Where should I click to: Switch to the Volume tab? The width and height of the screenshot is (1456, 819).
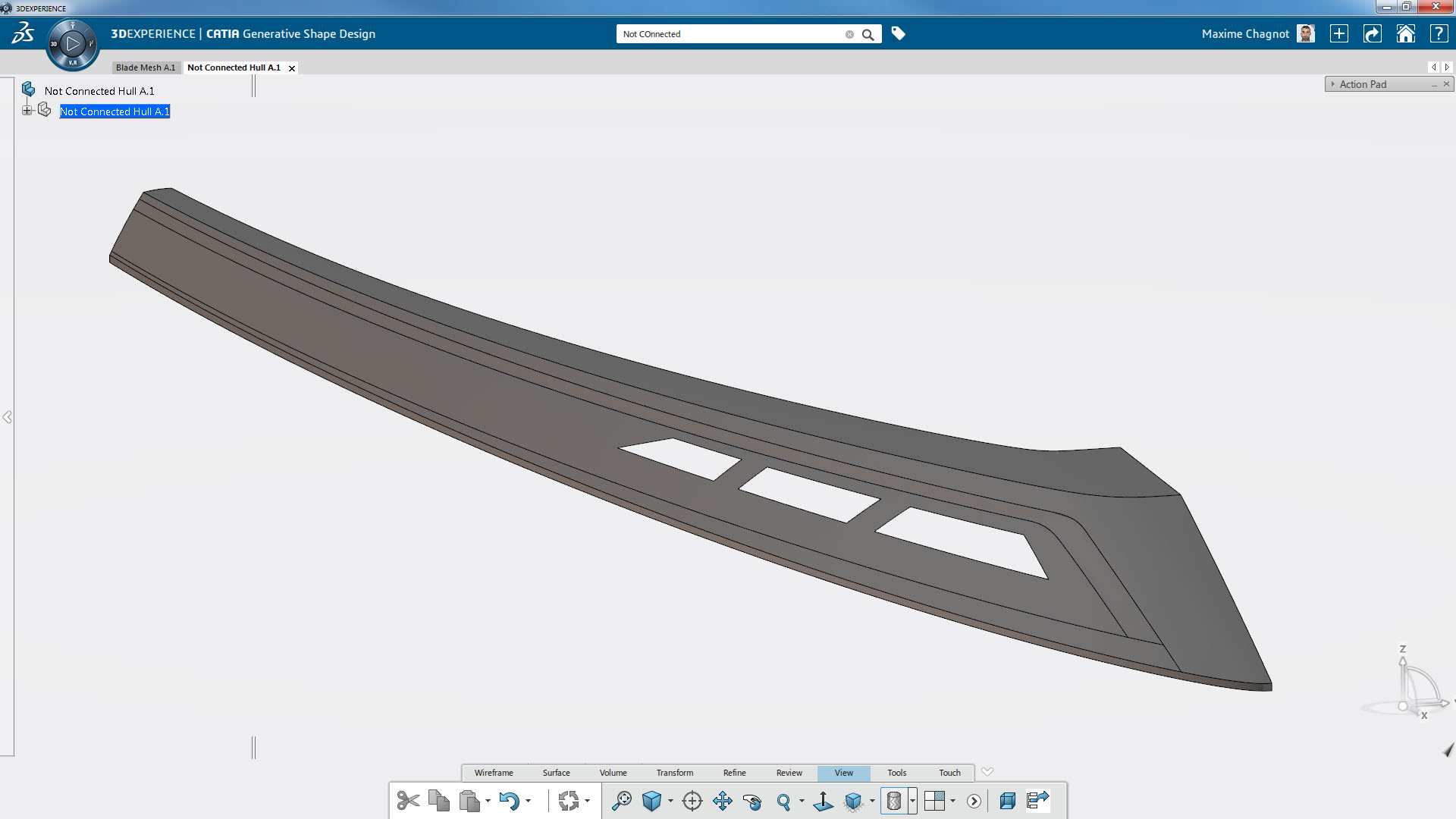point(613,773)
